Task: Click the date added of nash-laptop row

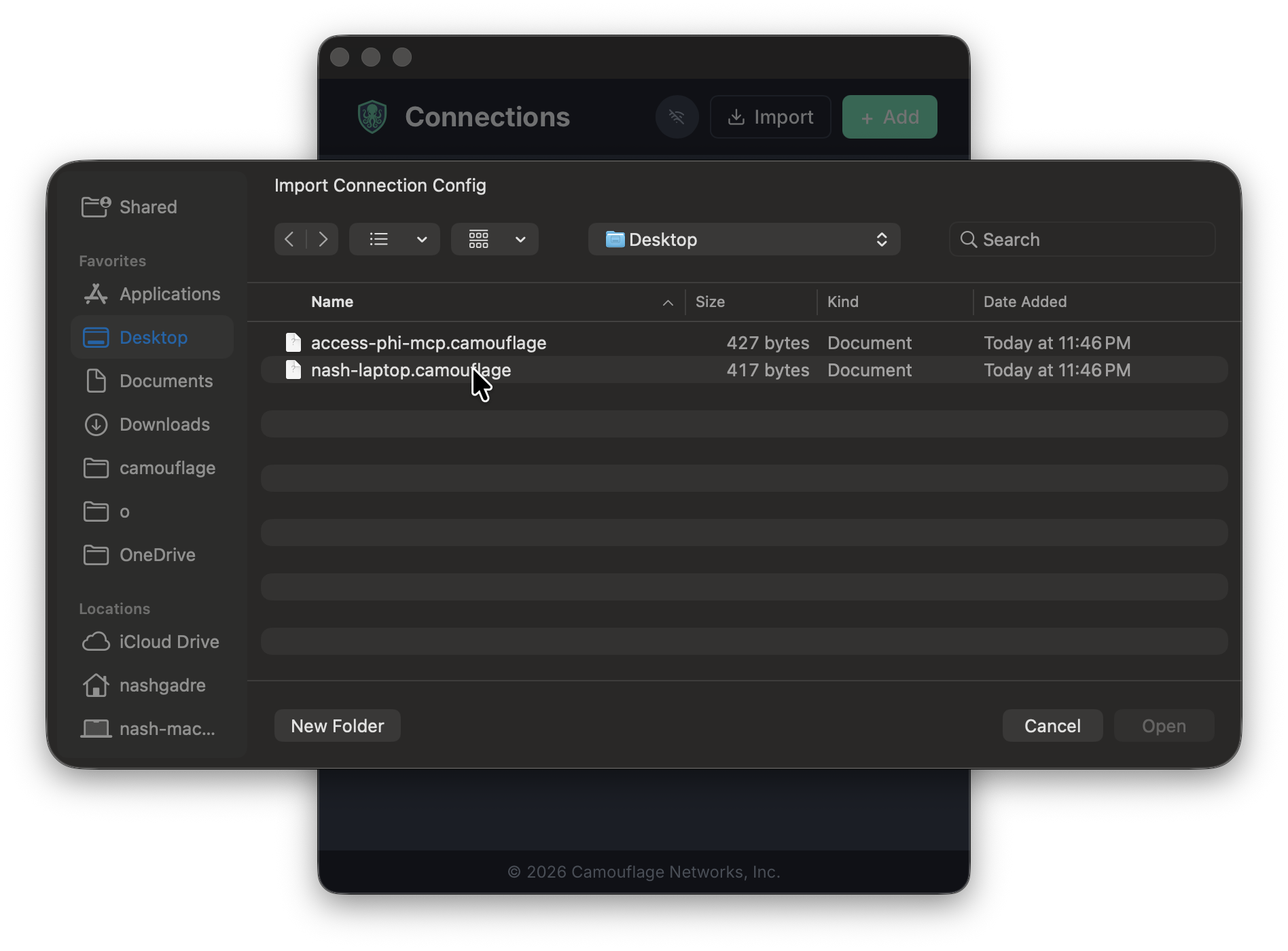Action: [1057, 370]
